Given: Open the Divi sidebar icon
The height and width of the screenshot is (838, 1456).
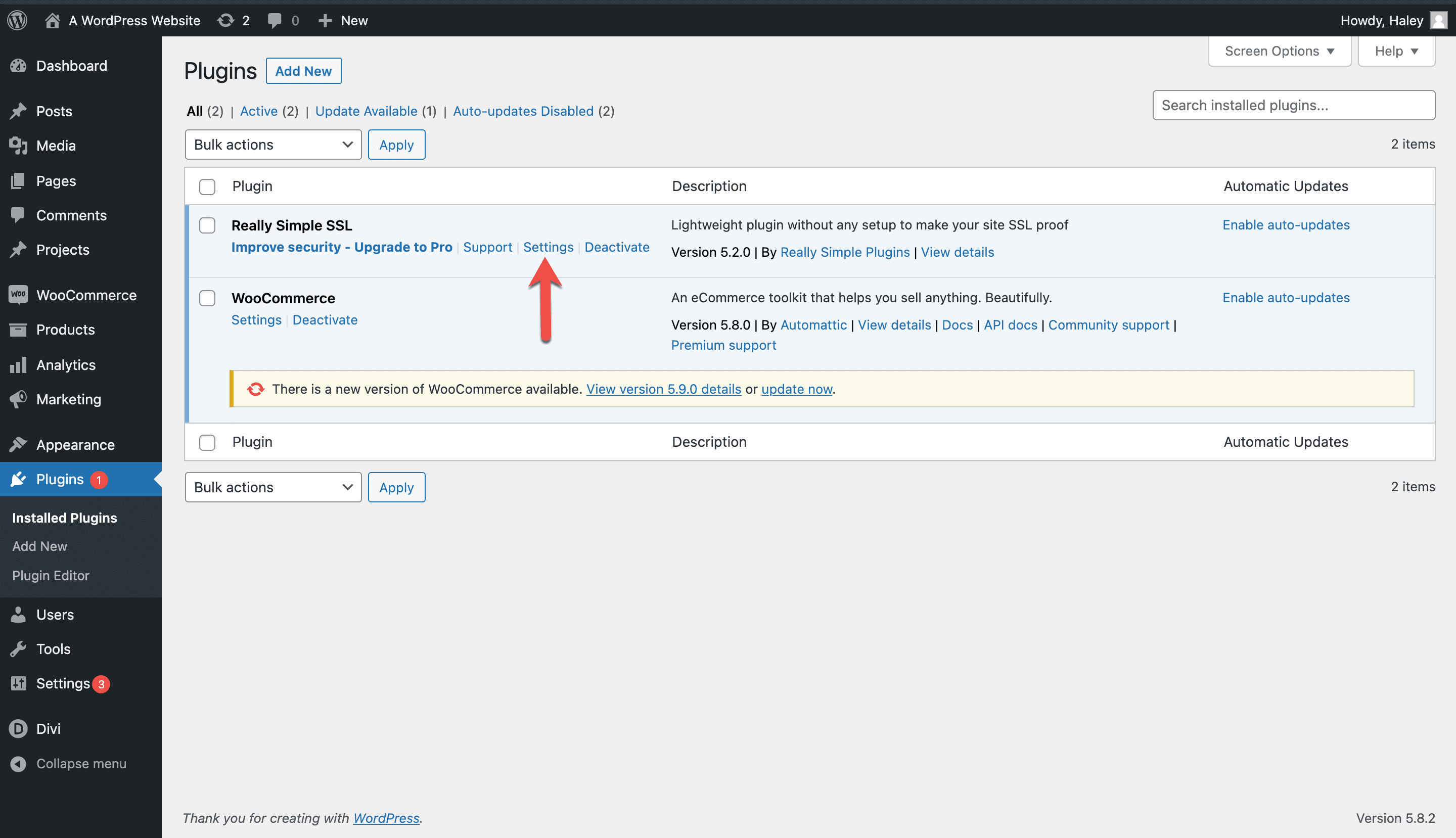Looking at the screenshot, I should click(18, 729).
